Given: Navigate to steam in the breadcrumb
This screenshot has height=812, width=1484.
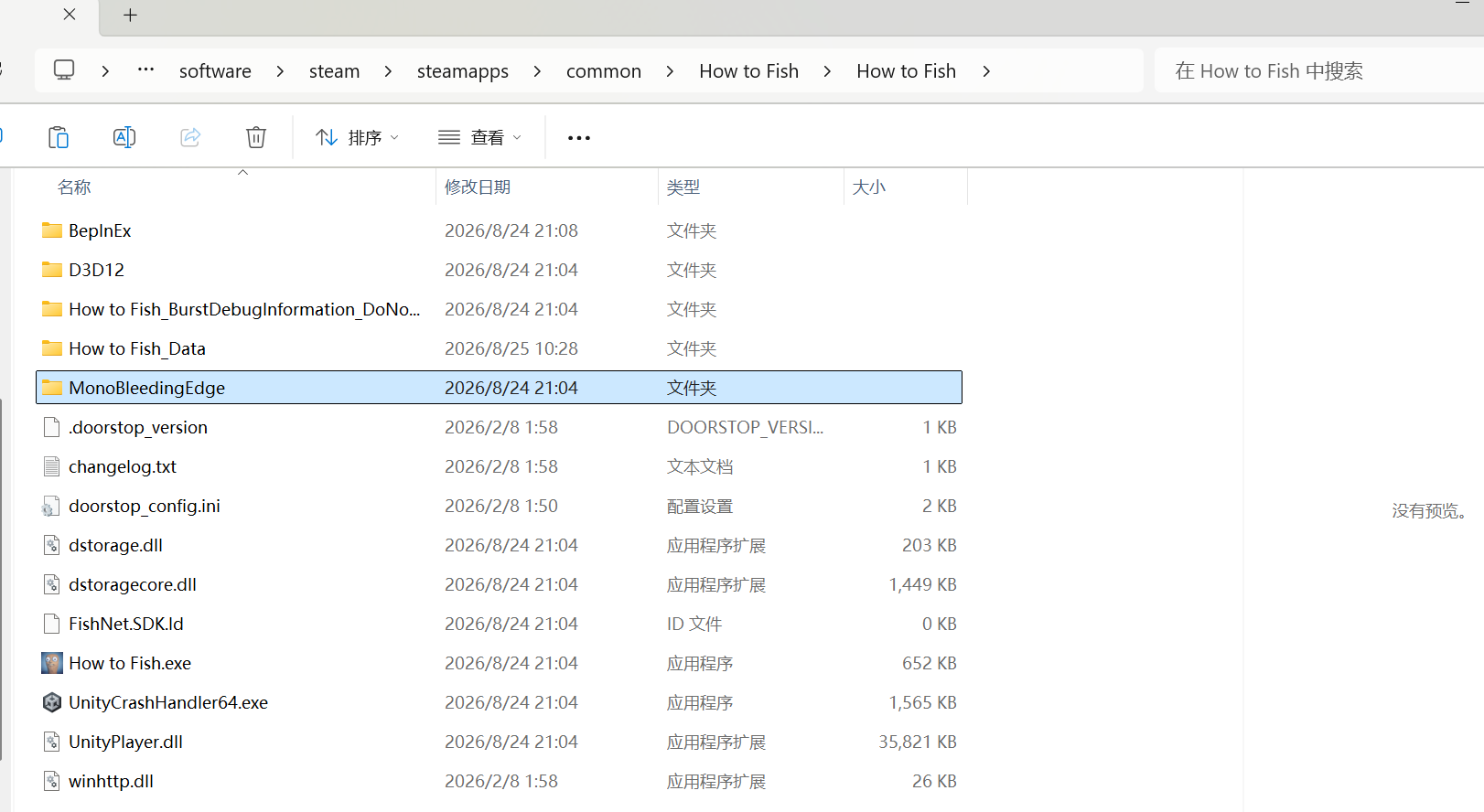Looking at the screenshot, I should pos(334,70).
